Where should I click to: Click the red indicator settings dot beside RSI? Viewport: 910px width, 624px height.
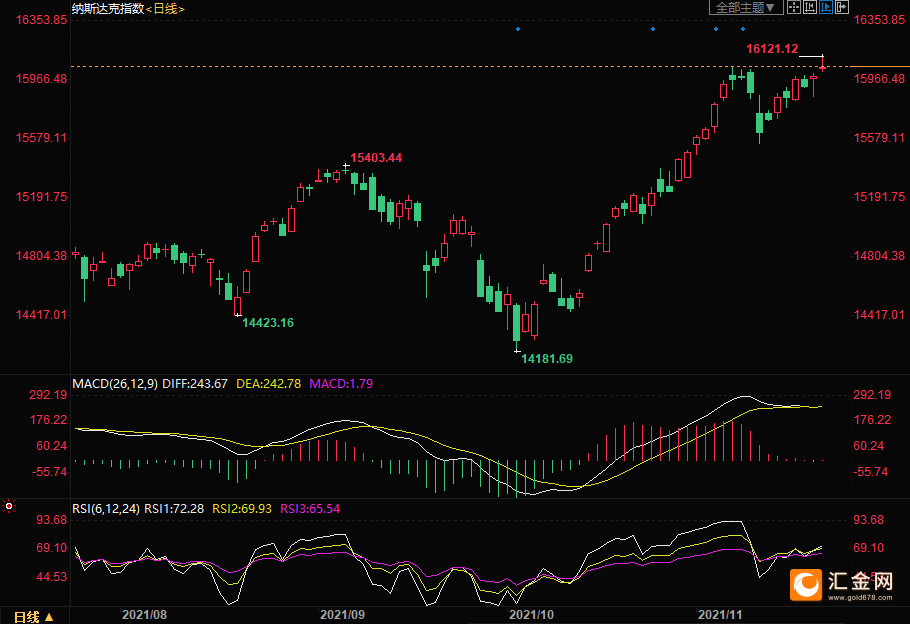(9, 506)
